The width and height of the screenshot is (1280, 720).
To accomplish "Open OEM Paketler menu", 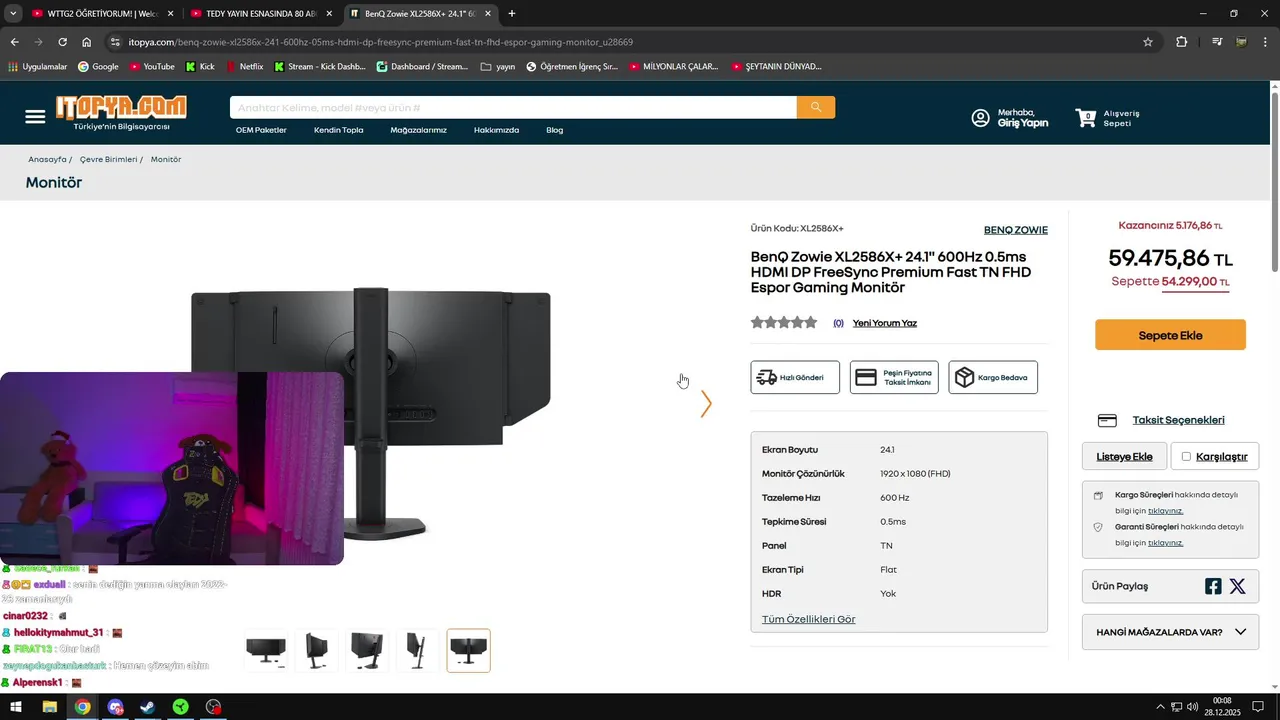I will 261,130.
